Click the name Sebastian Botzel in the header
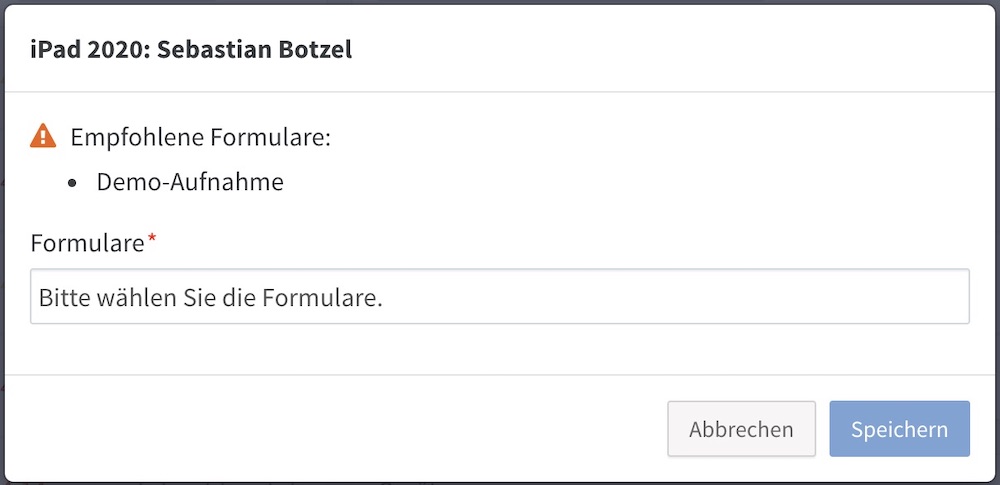Screen dimensions: 1000x485 pyautogui.click(x=254, y=50)
